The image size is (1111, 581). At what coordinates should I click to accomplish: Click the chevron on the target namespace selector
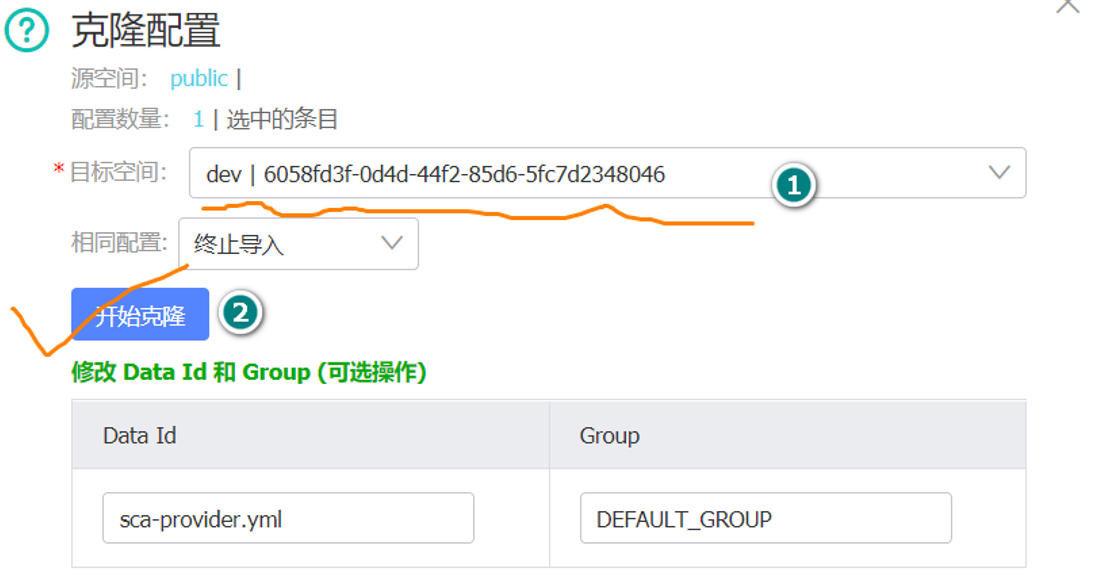pos(997,172)
